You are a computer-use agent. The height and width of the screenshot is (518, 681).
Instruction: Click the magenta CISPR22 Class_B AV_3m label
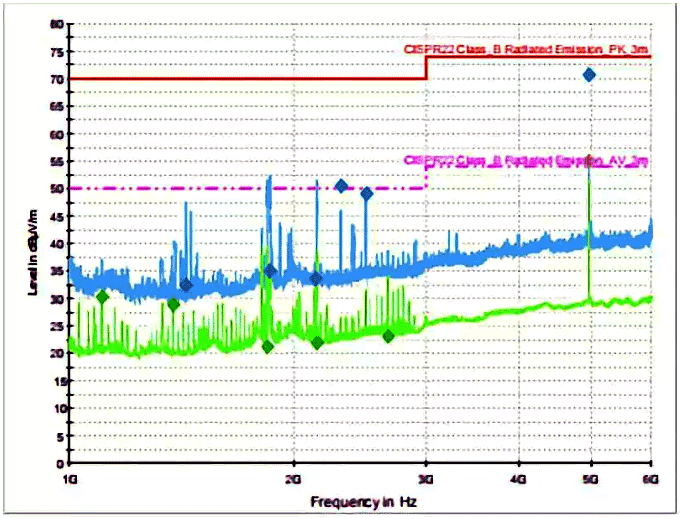pos(525,160)
